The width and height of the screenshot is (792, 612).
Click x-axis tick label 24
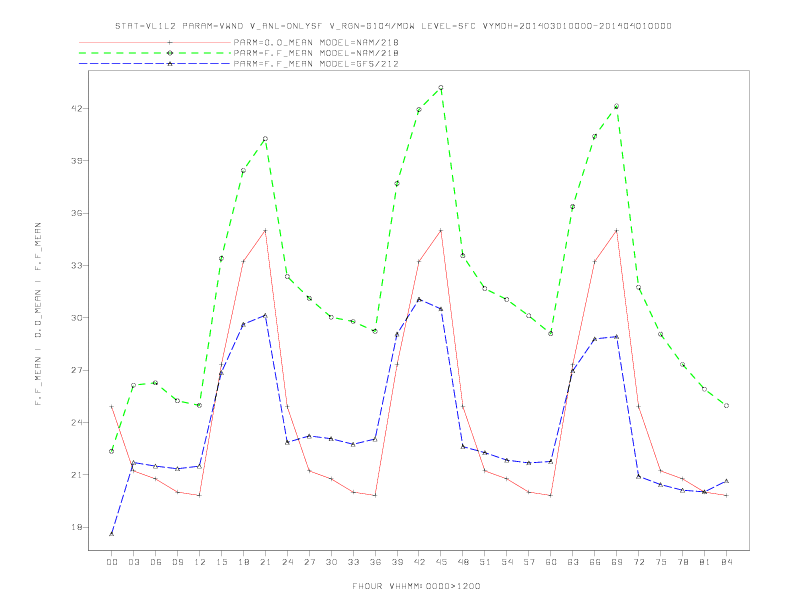[287, 562]
